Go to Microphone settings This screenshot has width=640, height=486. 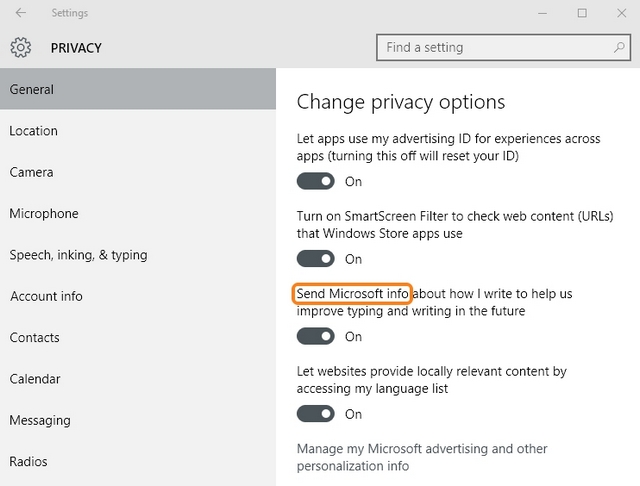pos(44,213)
